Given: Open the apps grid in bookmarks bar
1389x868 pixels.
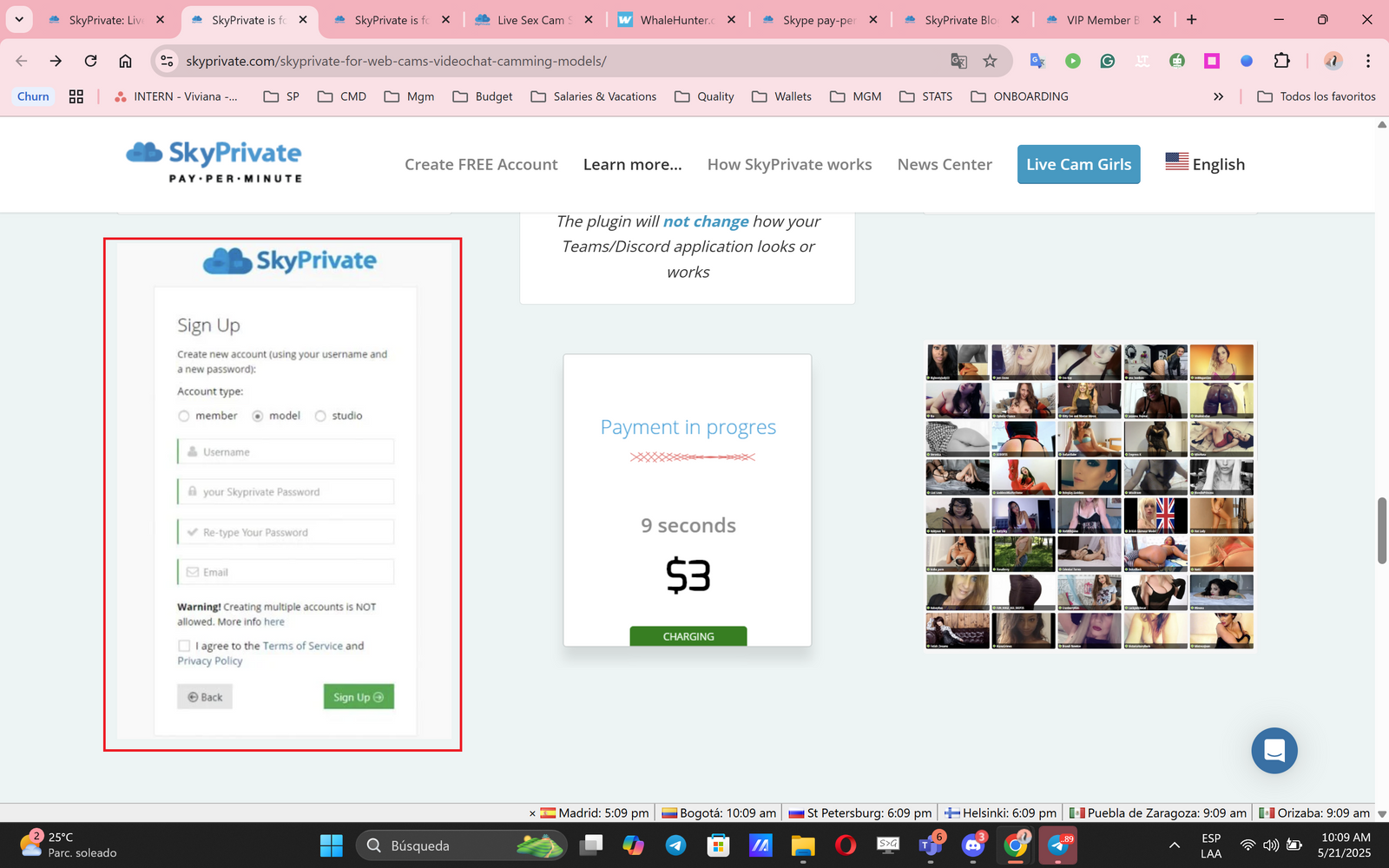Looking at the screenshot, I should point(76,96).
